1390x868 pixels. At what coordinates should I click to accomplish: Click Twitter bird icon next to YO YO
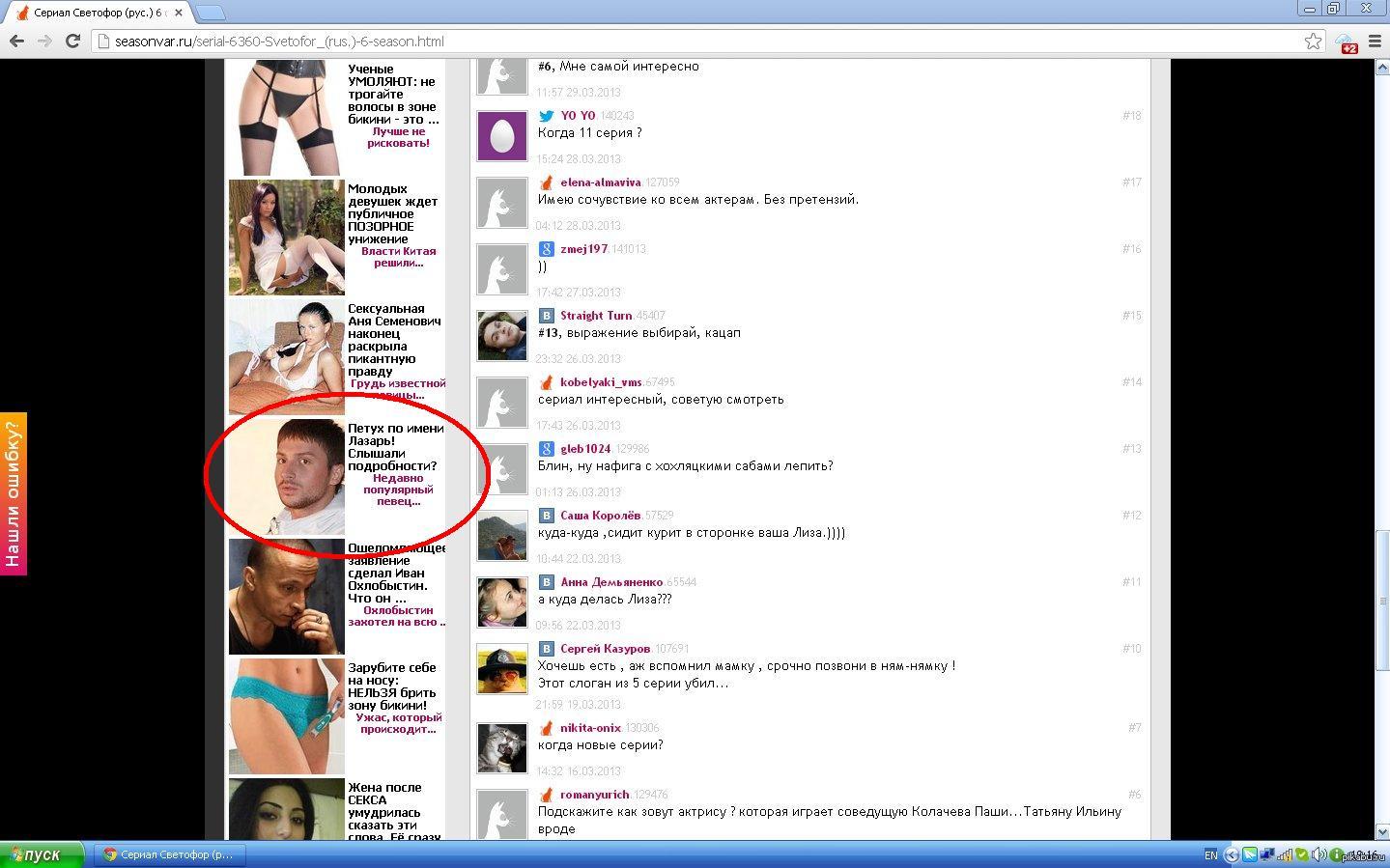(x=546, y=116)
